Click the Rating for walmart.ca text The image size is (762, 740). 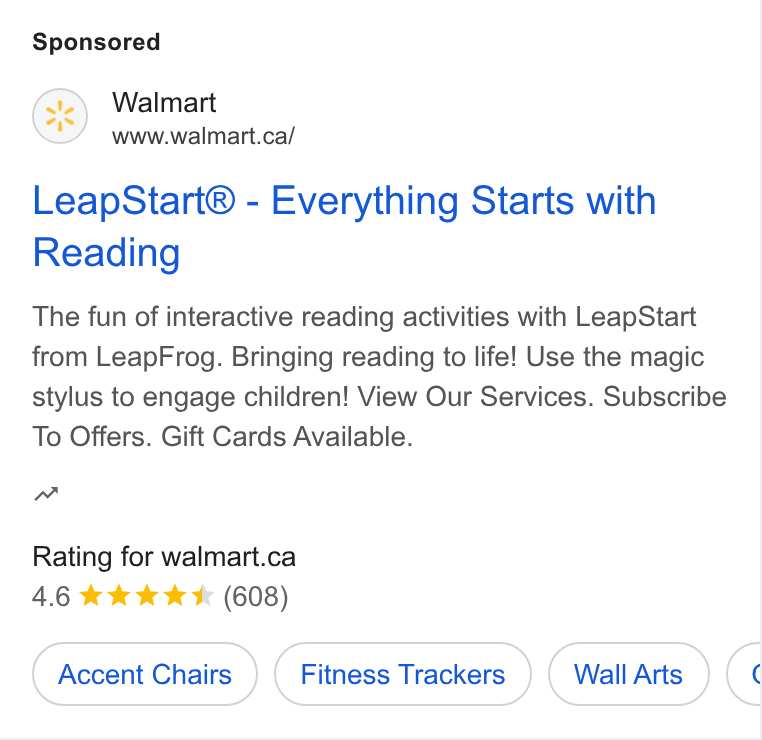click(x=164, y=557)
